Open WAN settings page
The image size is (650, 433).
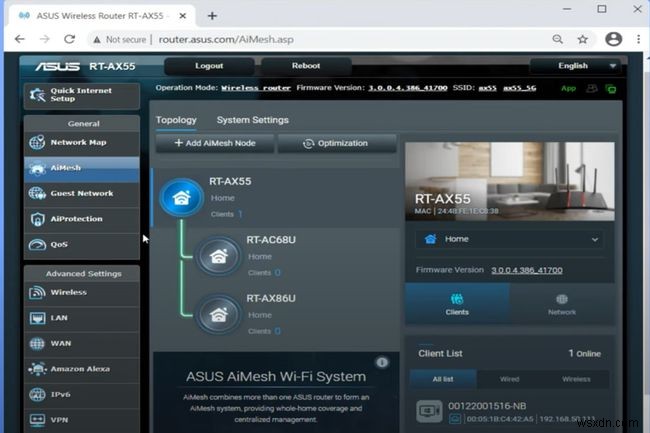(82, 343)
